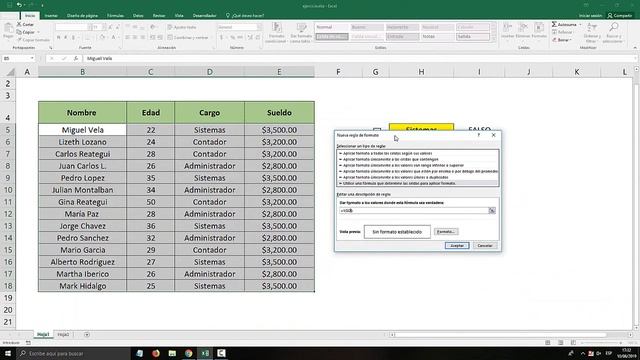
Task: Expand cell styles gallery more arrow
Action: (x=494, y=38)
